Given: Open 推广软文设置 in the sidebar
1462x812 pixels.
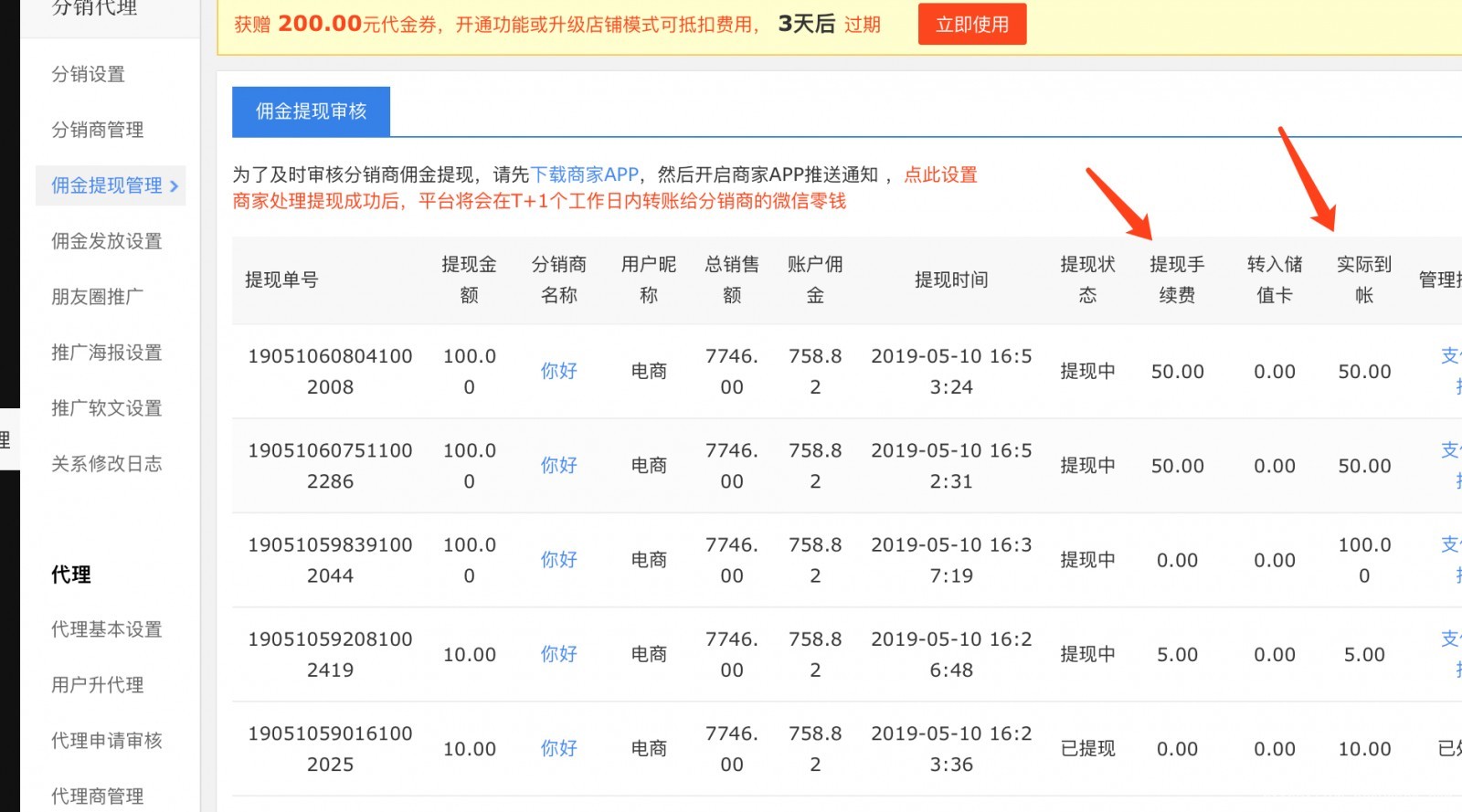Looking at the screenshot, I should (x=107, y=408).
